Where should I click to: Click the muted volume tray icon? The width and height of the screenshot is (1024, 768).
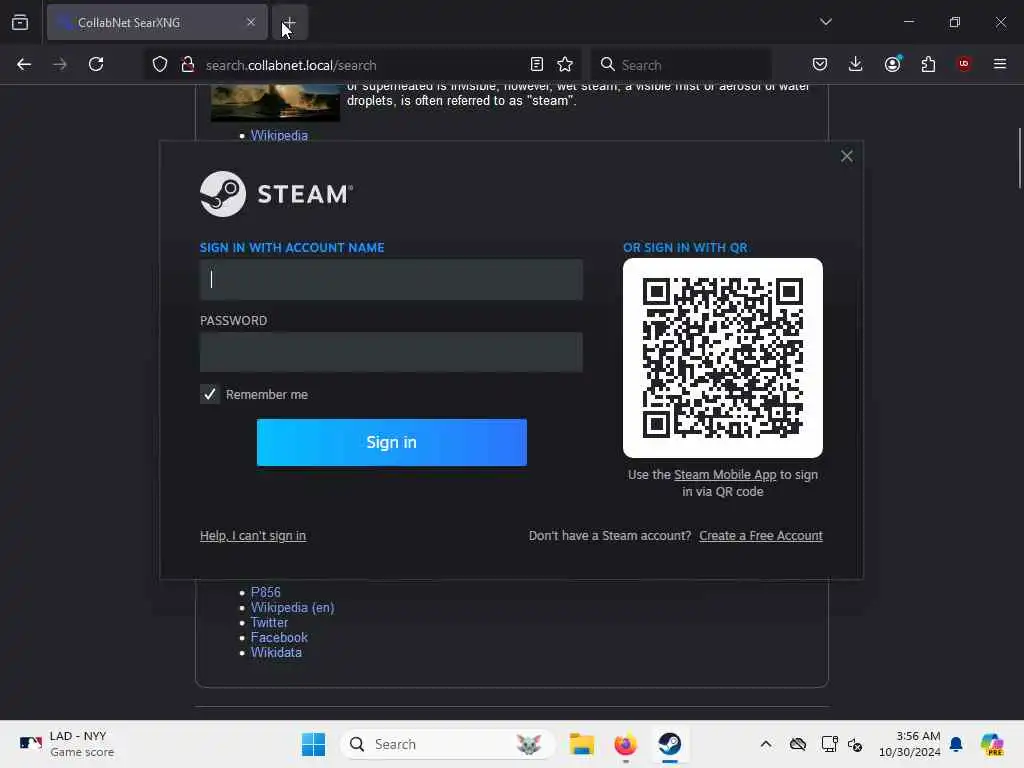click(x=856, y=744)
